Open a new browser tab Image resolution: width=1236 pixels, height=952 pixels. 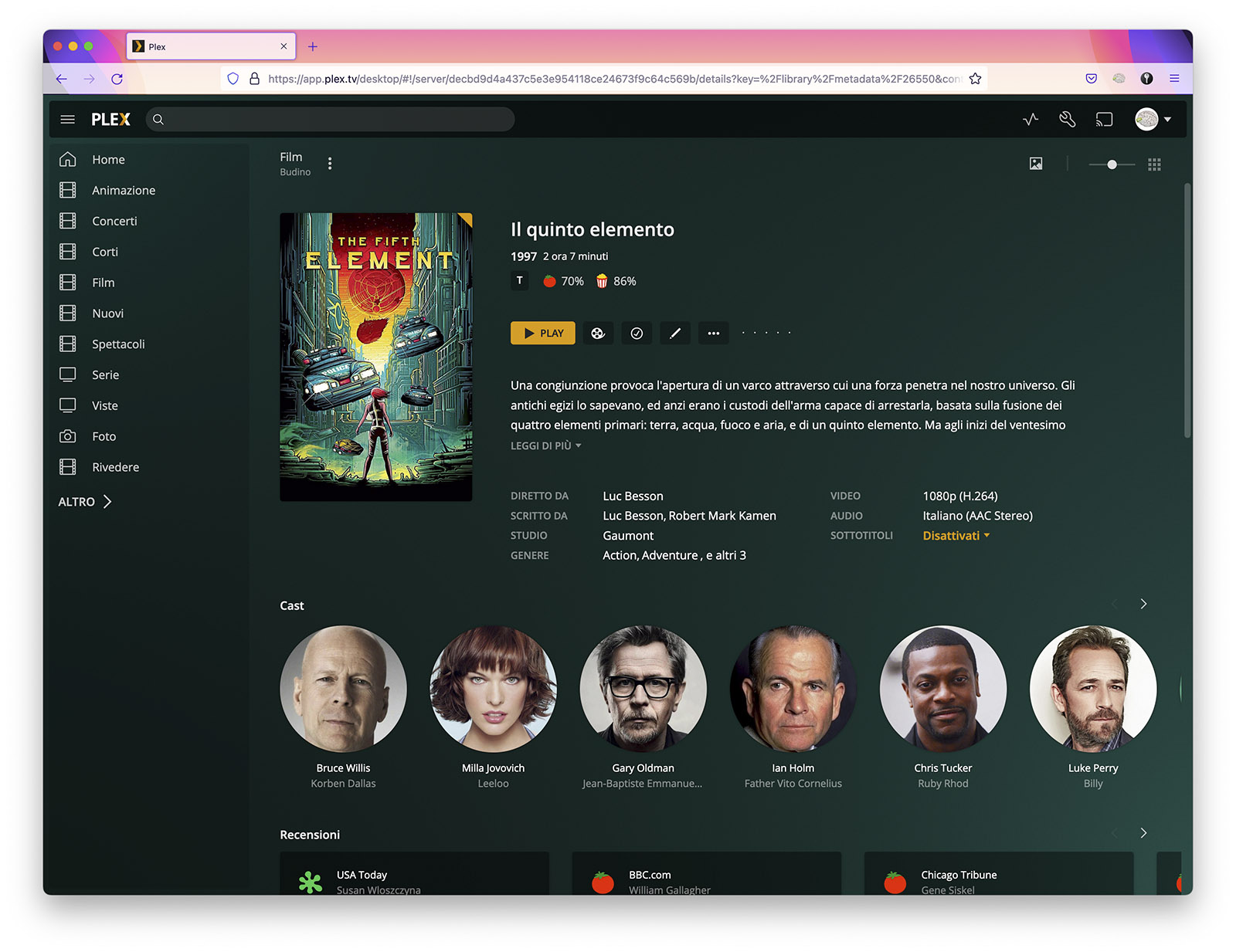point(313,46)
